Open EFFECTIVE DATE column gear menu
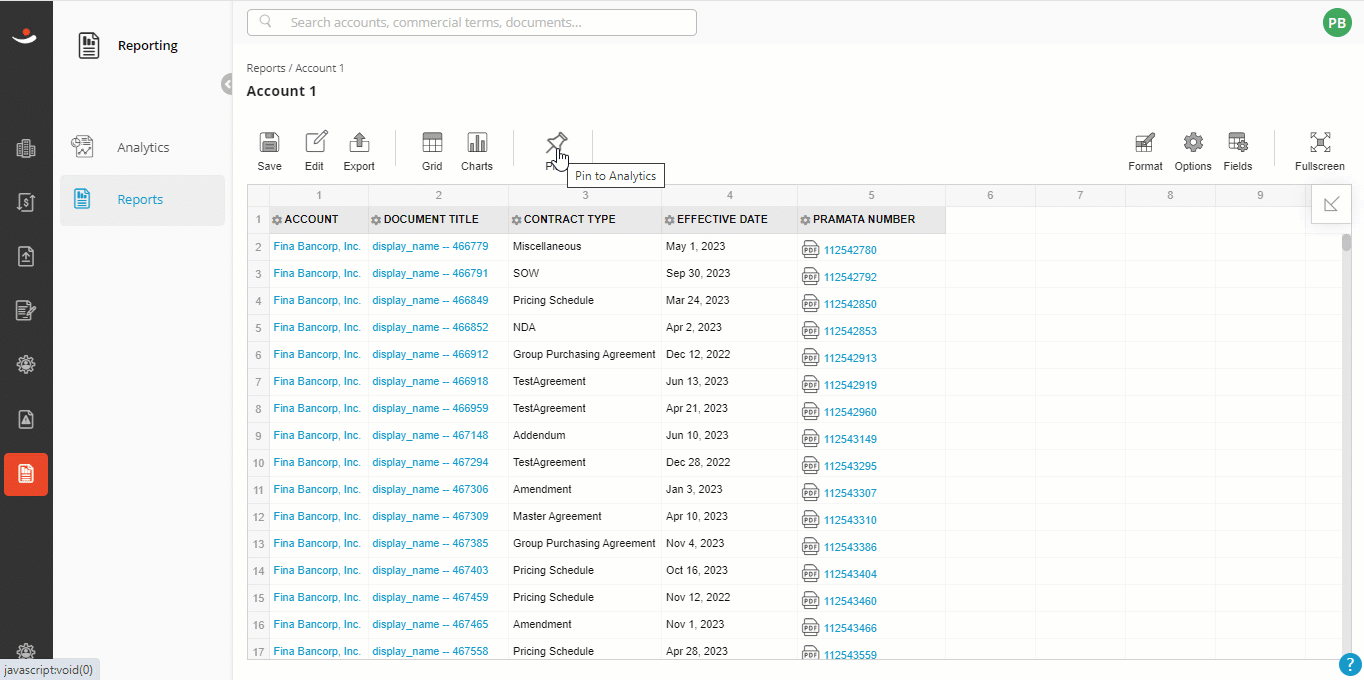This screenshot has height=680, width=1364. pyautogui.click(x=670, y=220)
